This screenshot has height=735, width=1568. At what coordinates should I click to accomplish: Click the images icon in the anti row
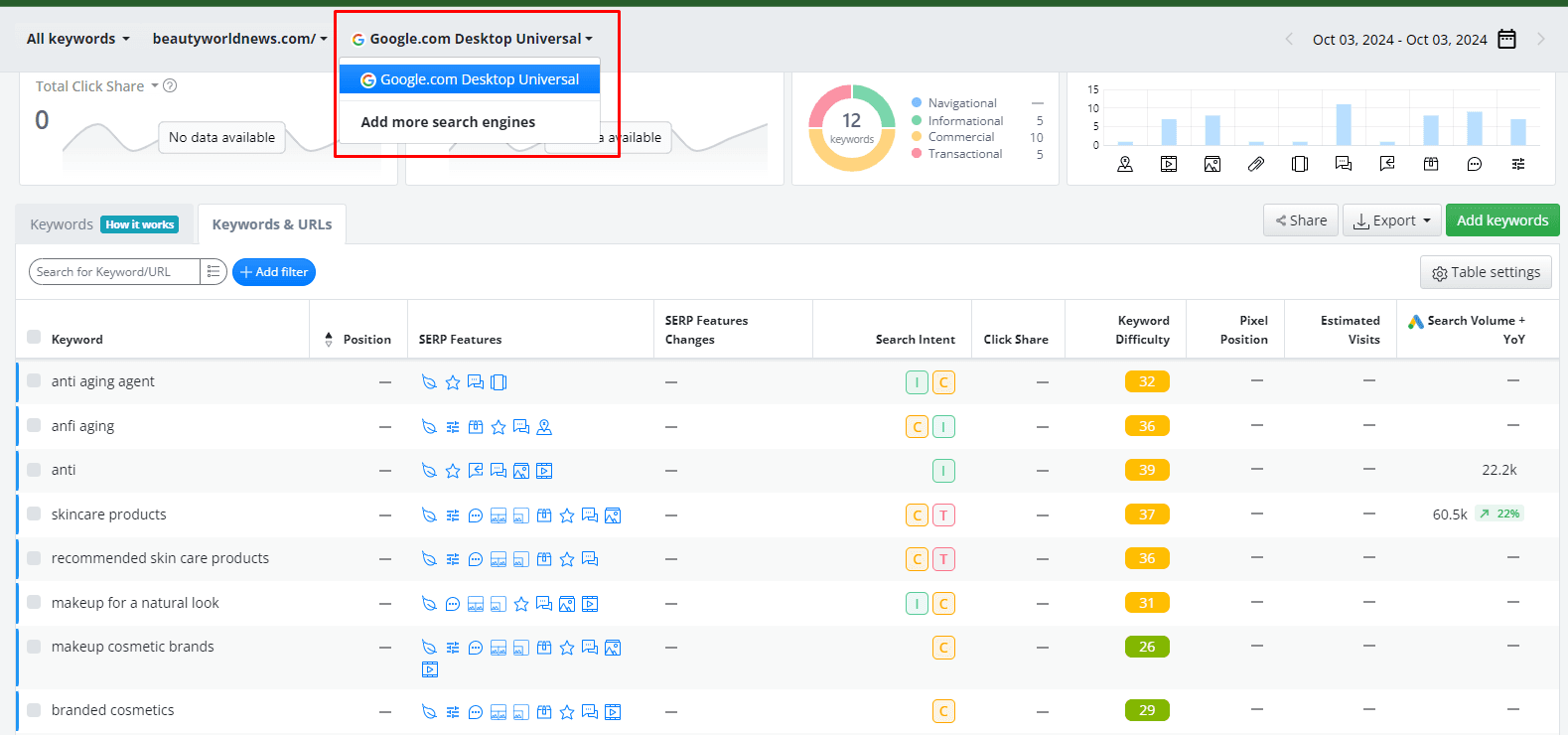pyautogui.click(x=521, y=471)
